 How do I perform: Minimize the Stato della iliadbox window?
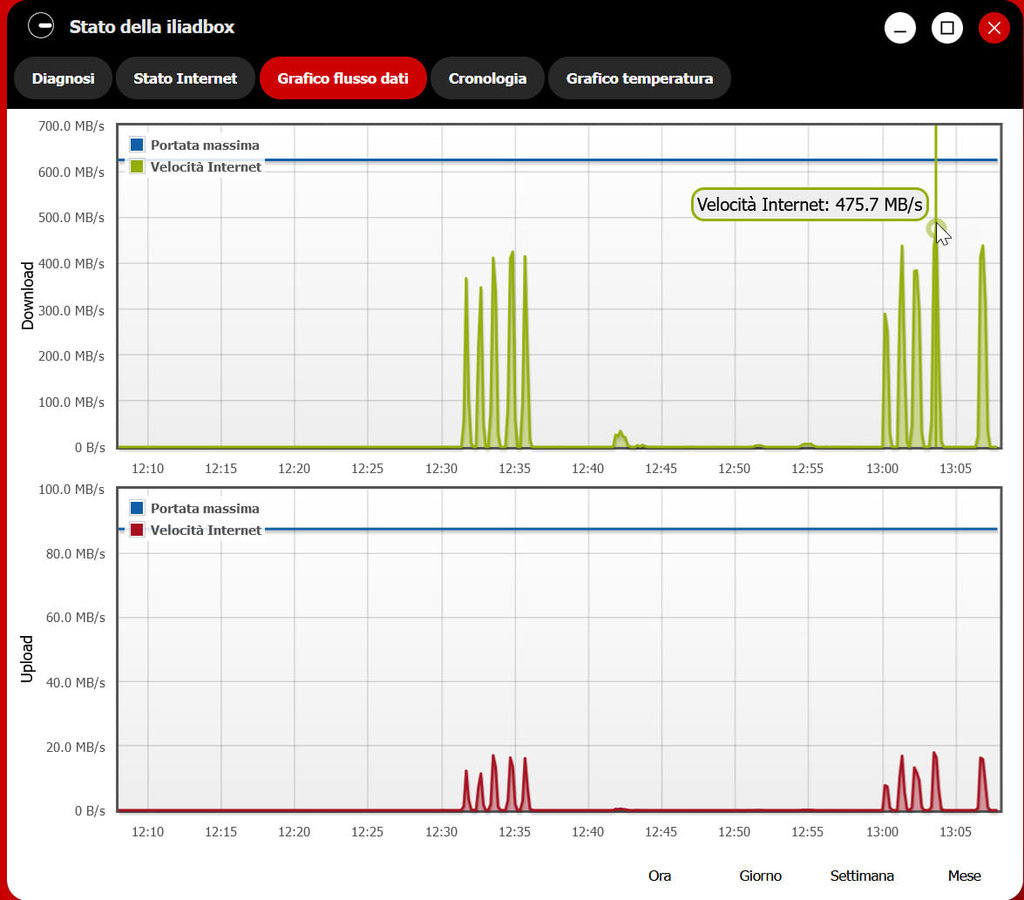click(x=900, y=28)
